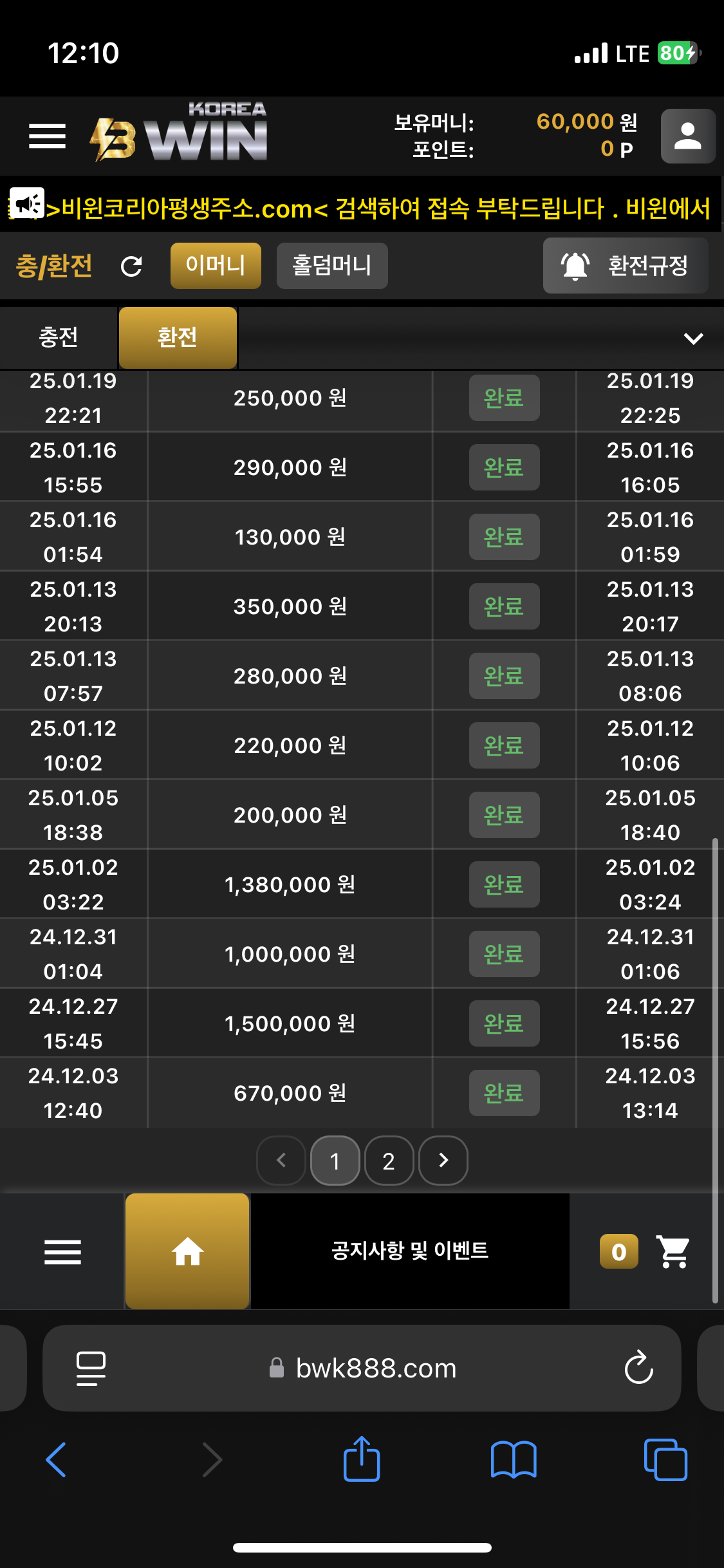This screenshot has height=1568, width=724.
Task: Switch to the 충전 tab
Action: [59, 337]
